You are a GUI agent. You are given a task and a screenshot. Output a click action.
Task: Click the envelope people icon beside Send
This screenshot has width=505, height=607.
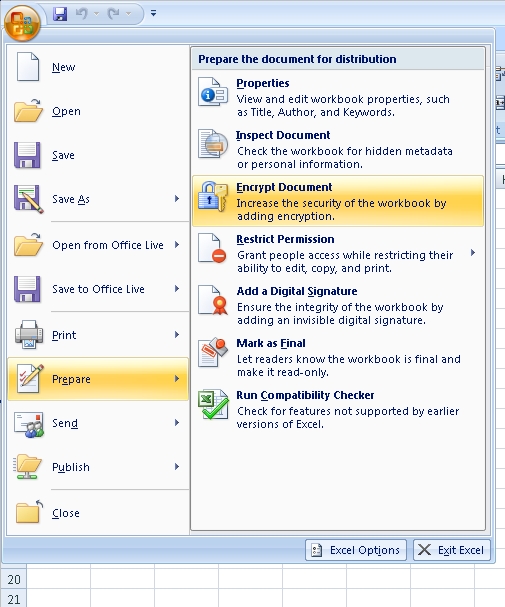pyautogui.click(x=29, y=424)
